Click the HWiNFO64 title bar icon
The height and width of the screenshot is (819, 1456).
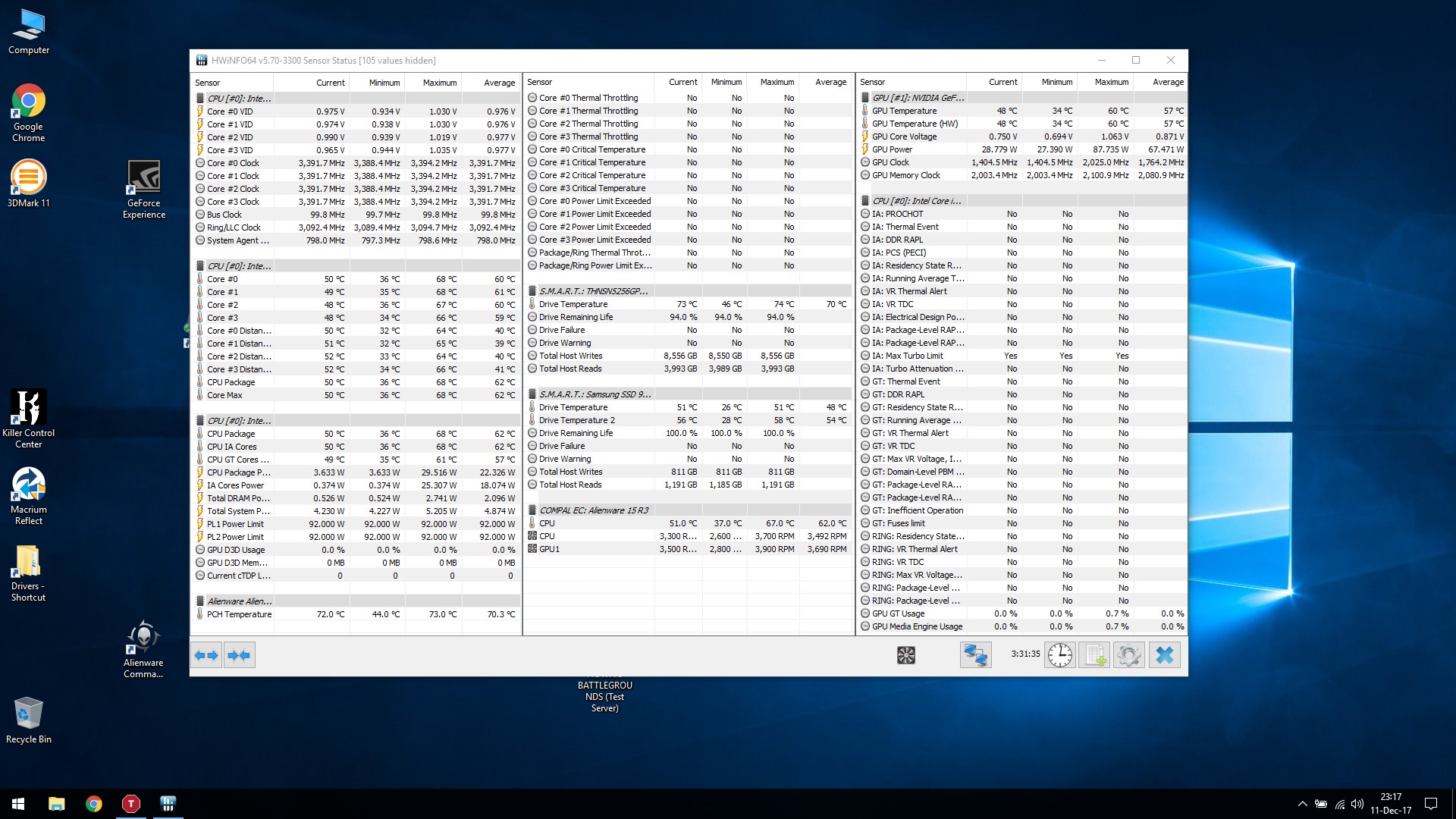[x=202, y=60]
